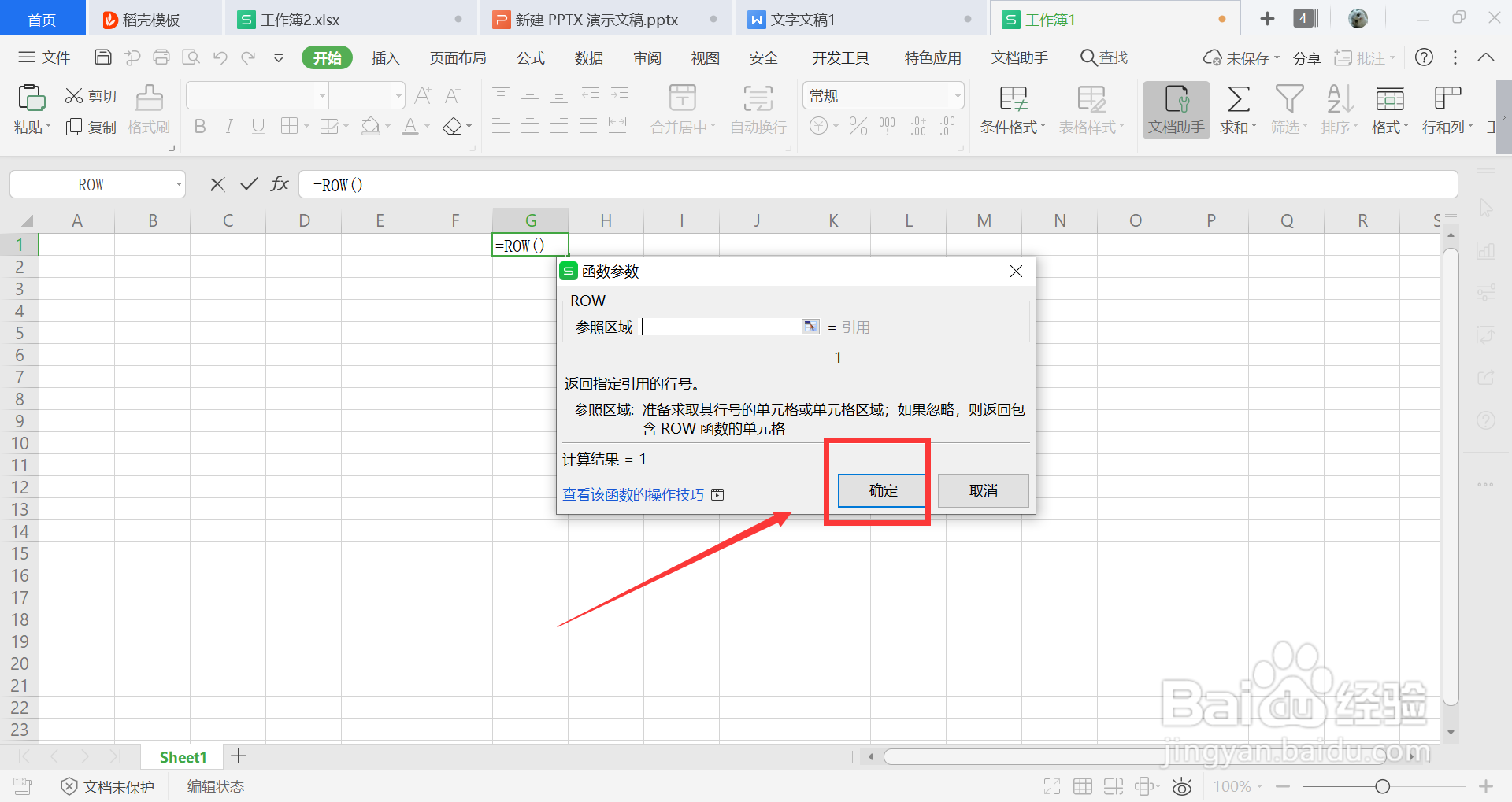Click the AutoSum (求和) sigma icon
Viewport: 1512px width, 802px height.
click(x=1238, y=99)
